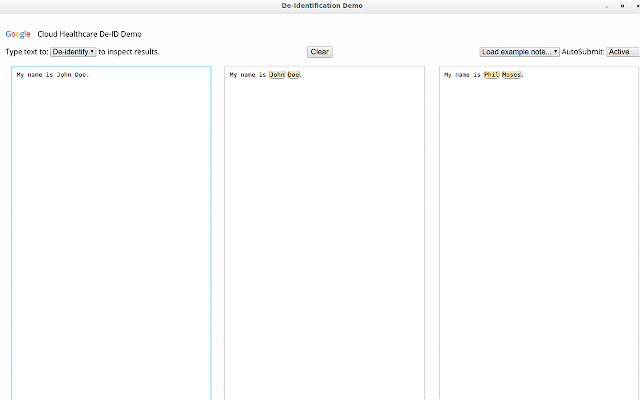Click highlighted name John in middle panel

277,75
